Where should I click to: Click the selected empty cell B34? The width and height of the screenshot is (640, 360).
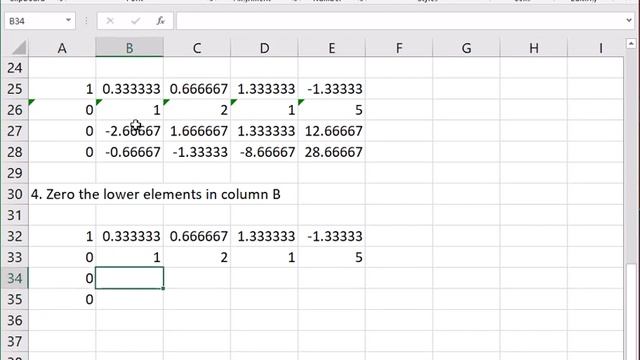129,278
